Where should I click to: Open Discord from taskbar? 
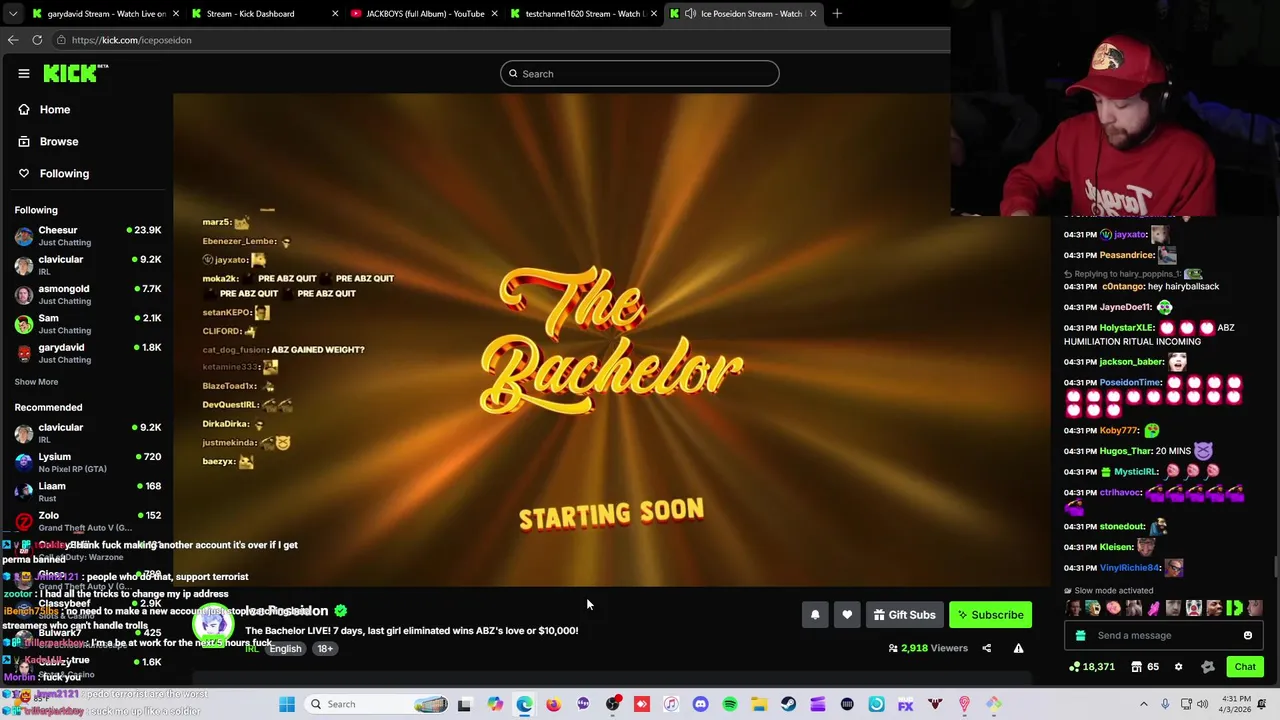700,704
